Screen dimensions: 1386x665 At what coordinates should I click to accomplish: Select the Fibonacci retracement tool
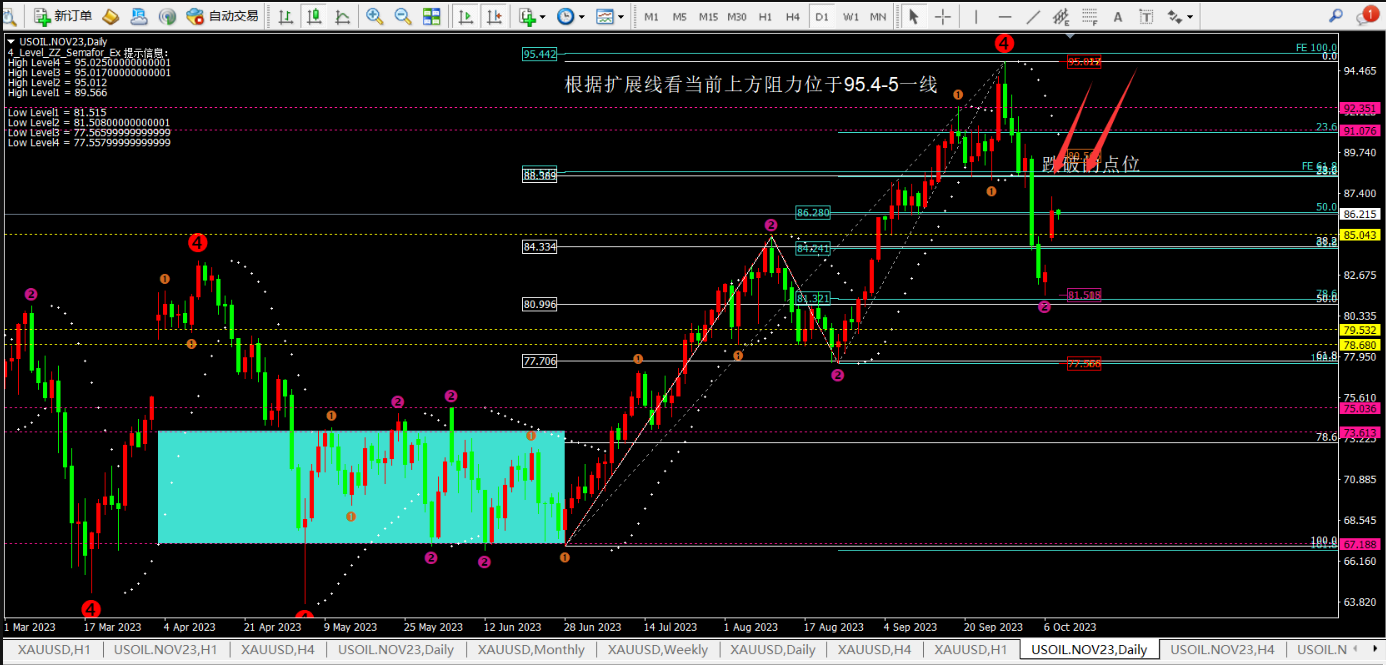coord(1091,16)
